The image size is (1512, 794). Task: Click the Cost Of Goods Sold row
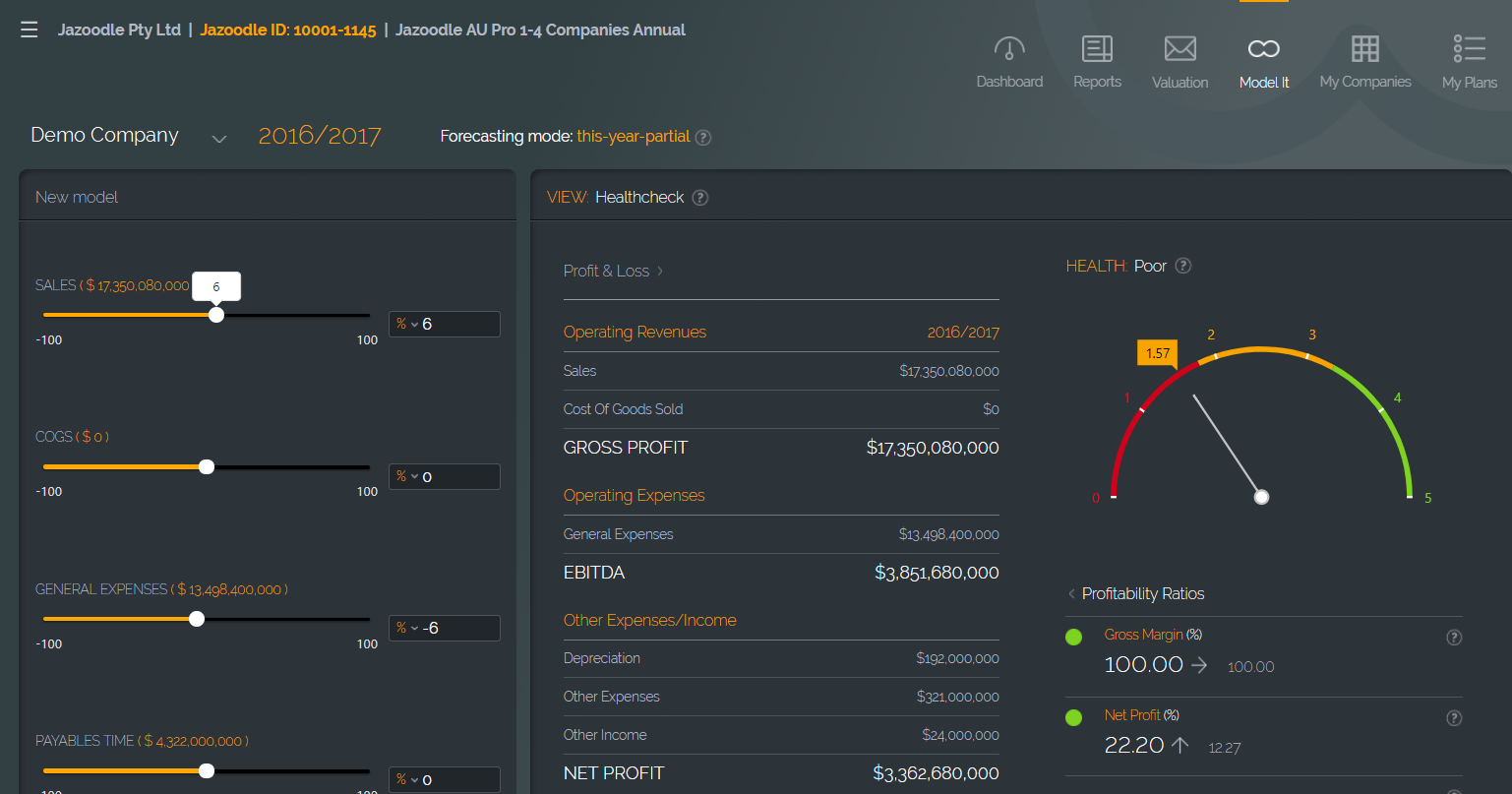click(781, 409)
